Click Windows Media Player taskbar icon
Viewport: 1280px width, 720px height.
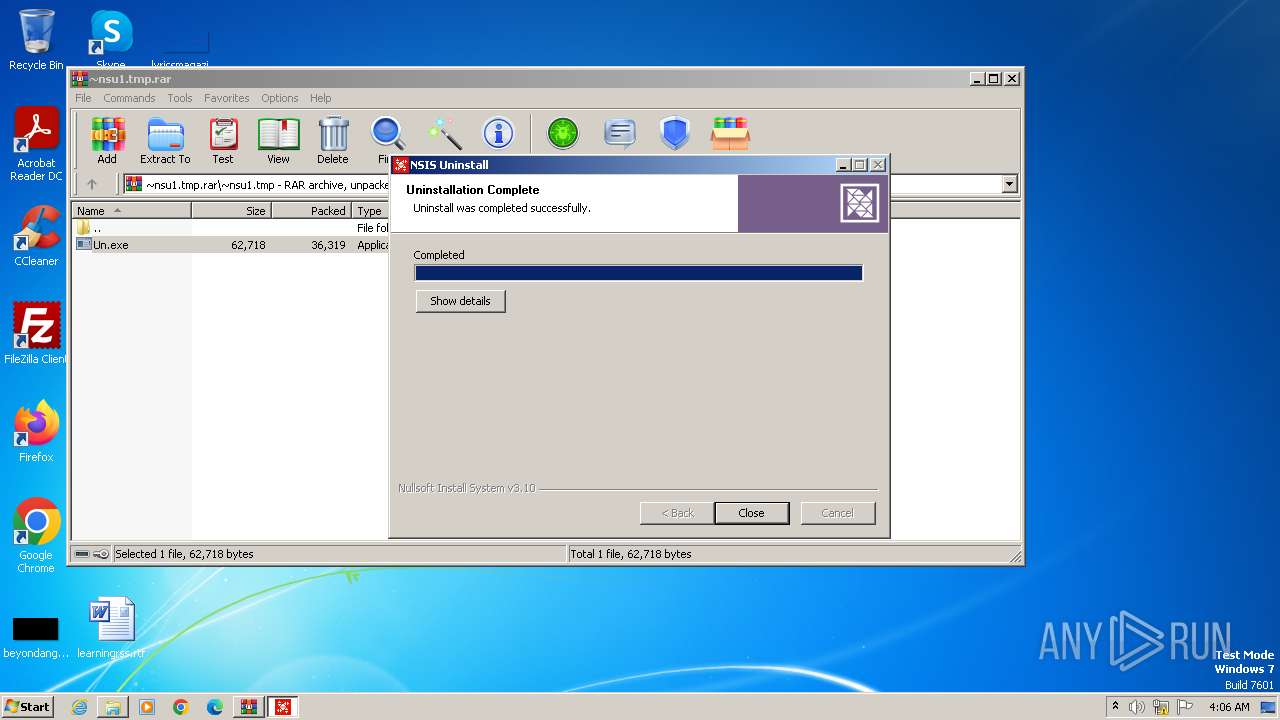tap(147, 707)
